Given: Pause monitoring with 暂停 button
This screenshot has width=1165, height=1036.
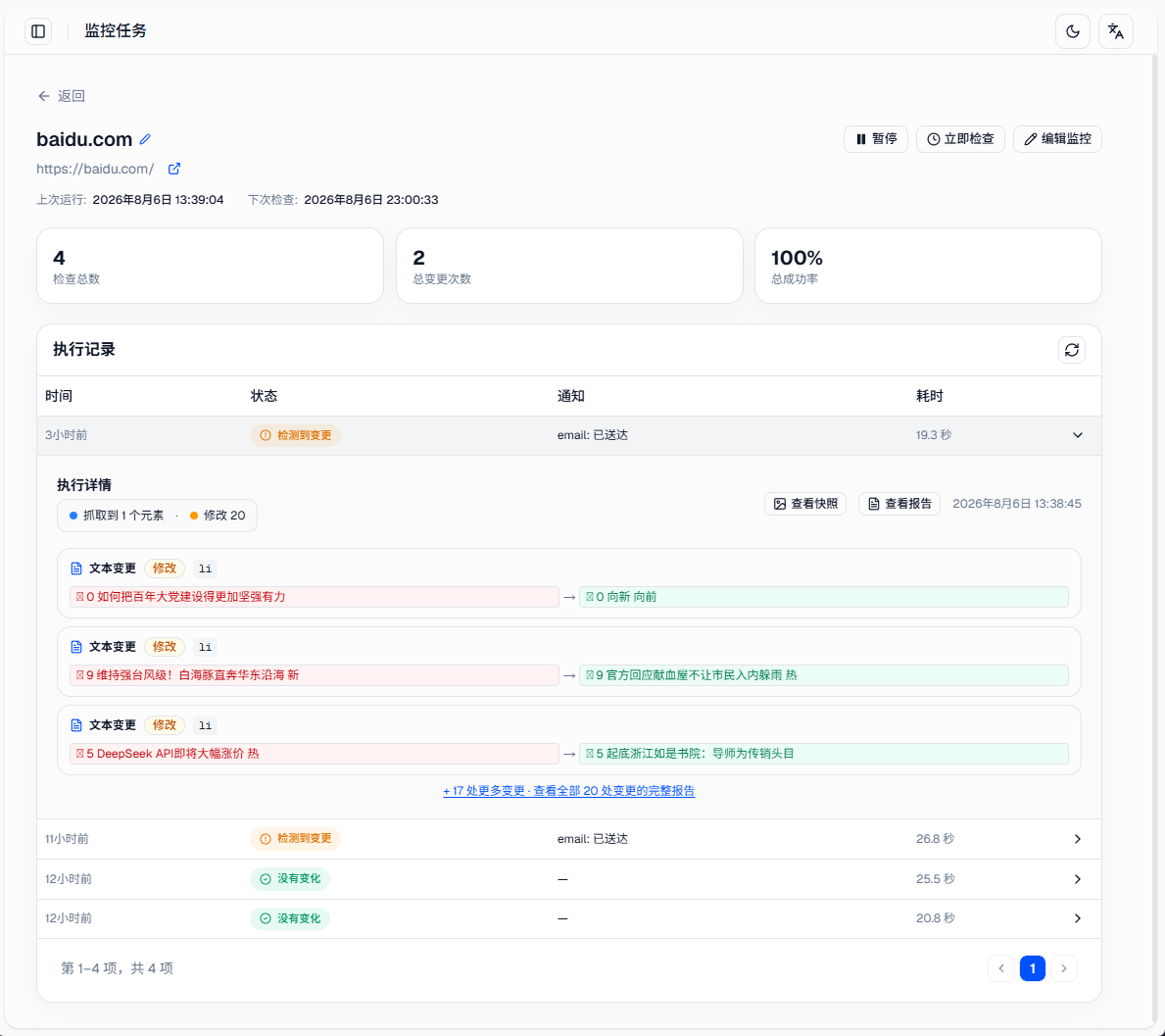Looking at the screenshot, I should click(x=875, y=139).
